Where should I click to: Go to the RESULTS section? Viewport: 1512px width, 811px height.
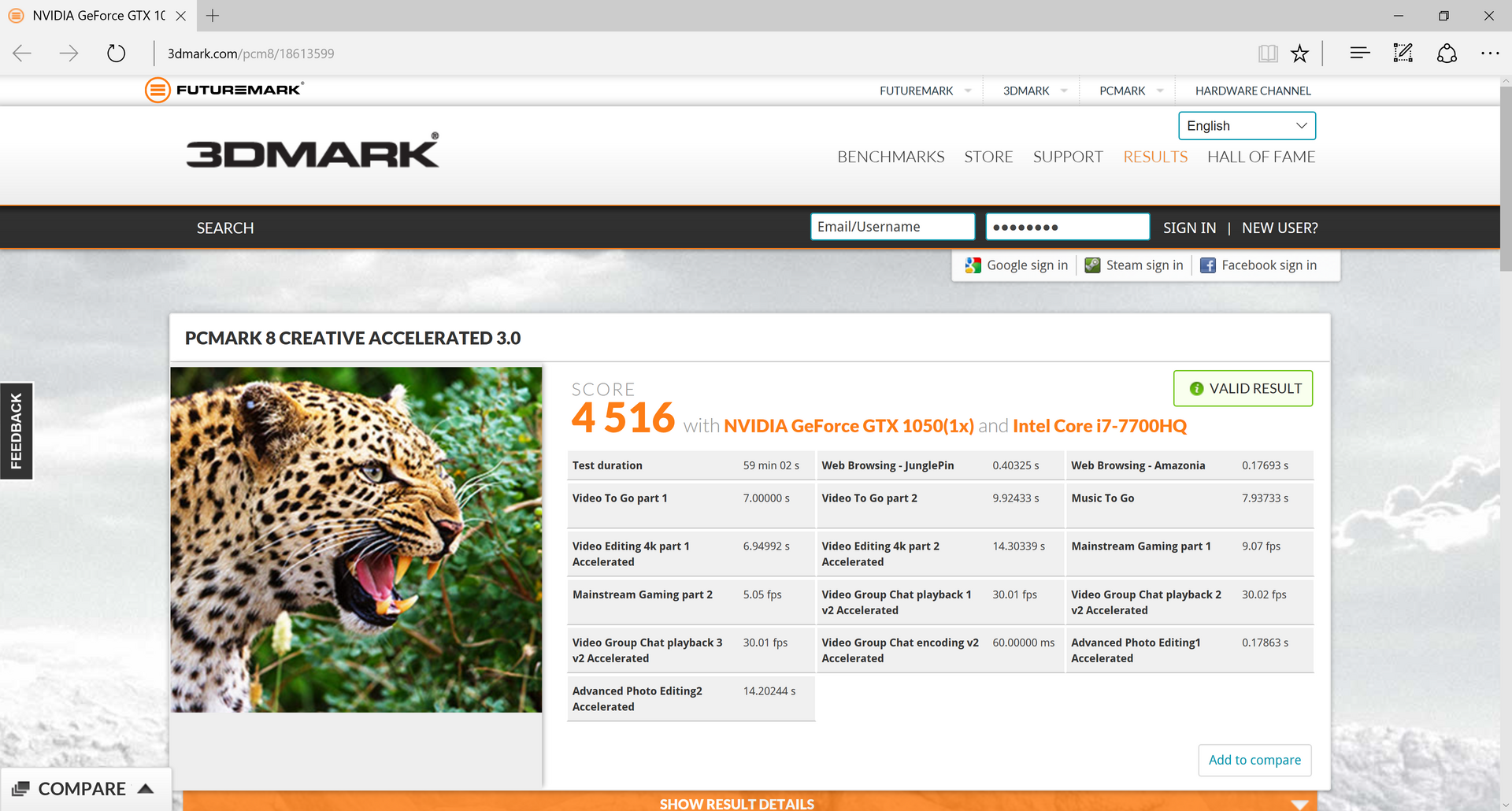click(1155, 157)
